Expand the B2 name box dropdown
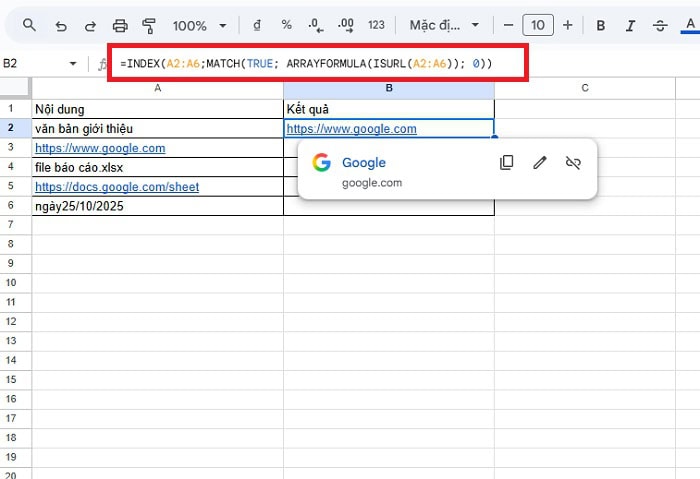The width and height of the screenshot is (700, 479). point(73,64)
